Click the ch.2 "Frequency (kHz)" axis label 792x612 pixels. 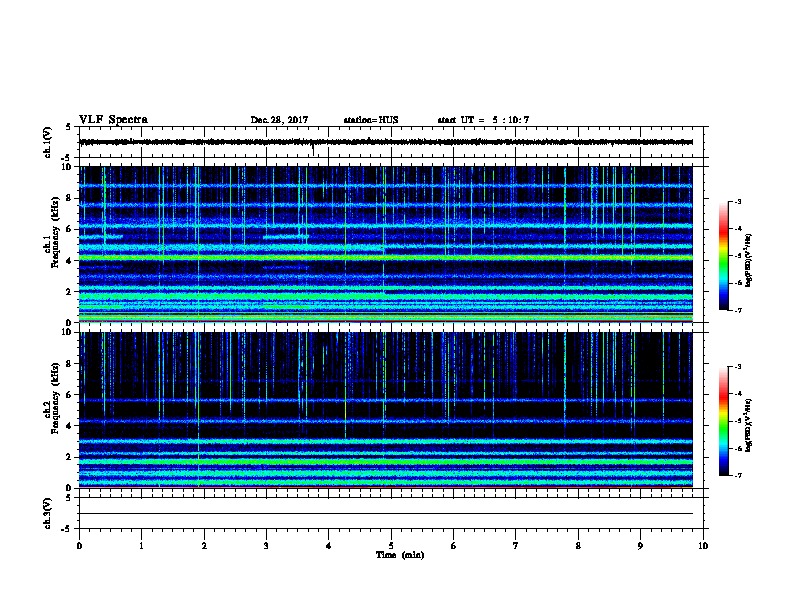click(x=55, y=398)
